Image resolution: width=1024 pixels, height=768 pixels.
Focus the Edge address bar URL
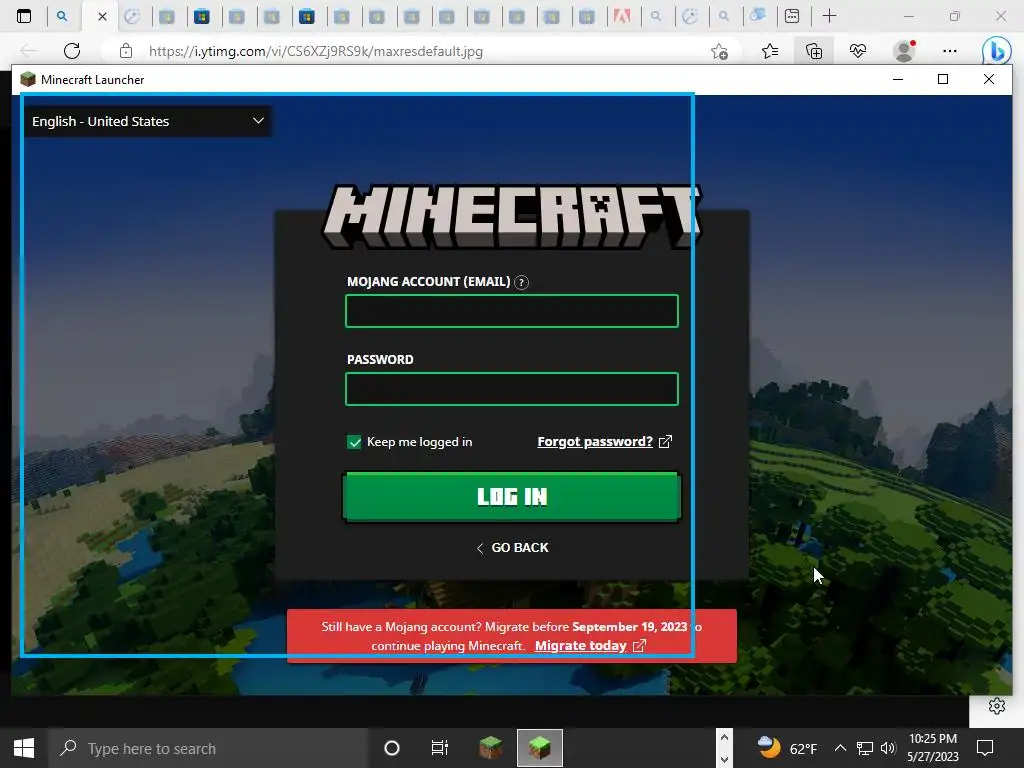point(315,51)
